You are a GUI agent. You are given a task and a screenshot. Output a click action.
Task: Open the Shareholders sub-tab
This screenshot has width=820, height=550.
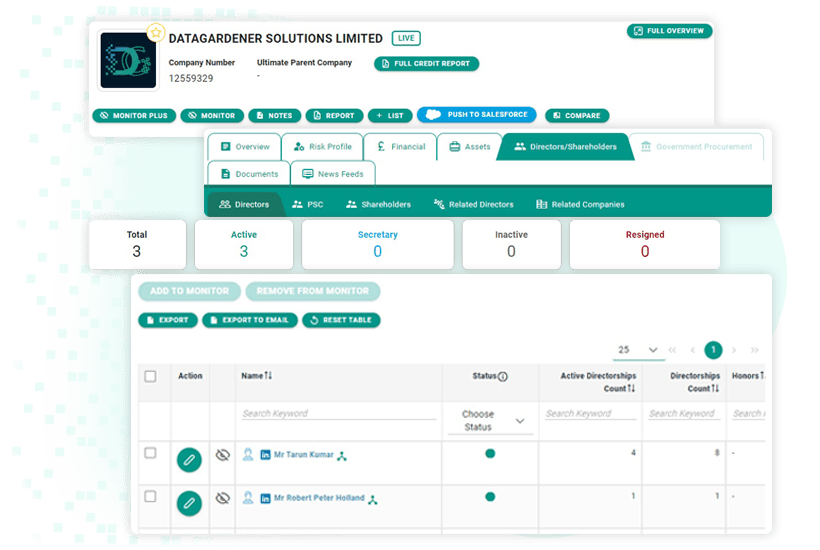[379, 204]
